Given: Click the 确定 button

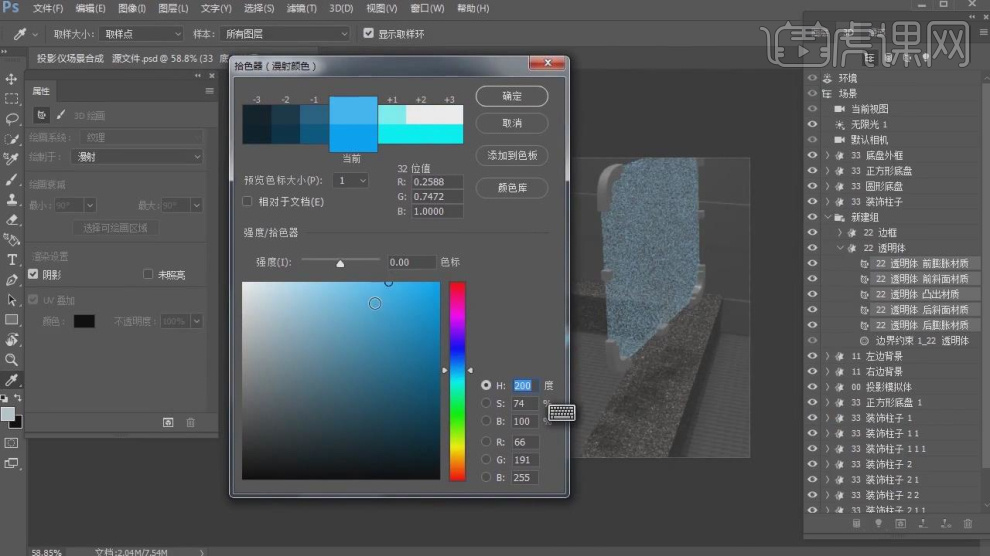Looking at the screenshot, I should (x=511, y=97).
